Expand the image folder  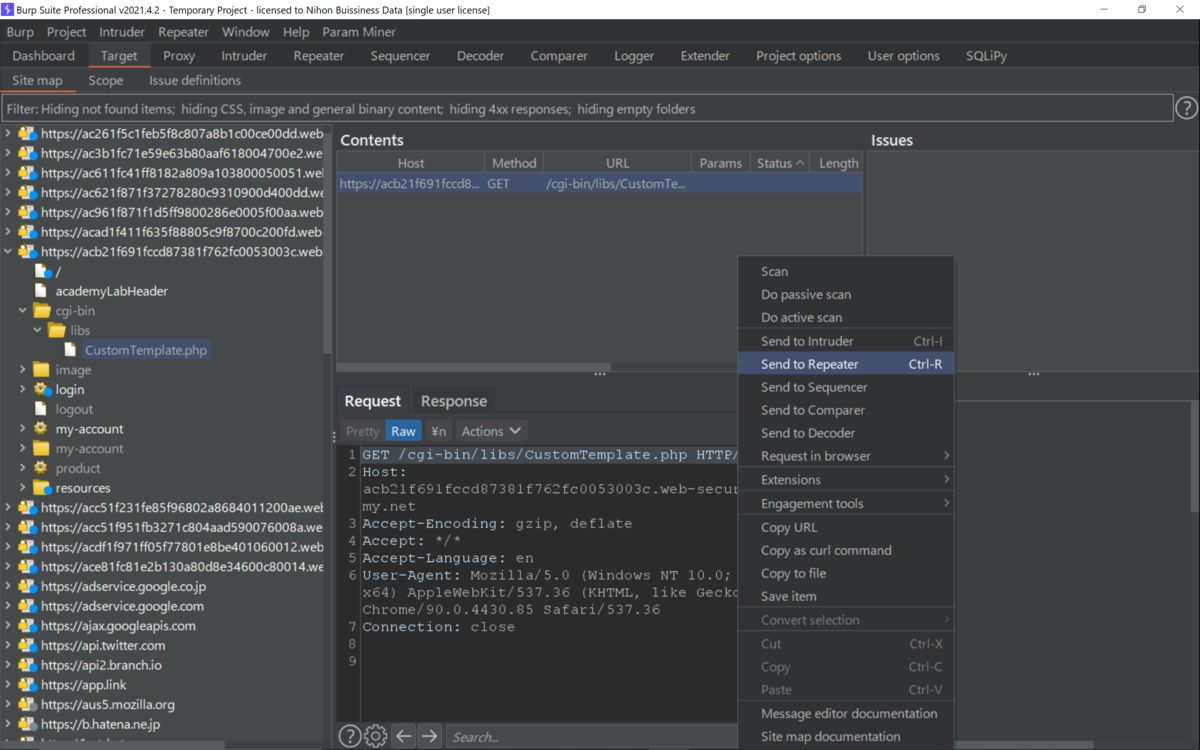[x=22, y=370]
